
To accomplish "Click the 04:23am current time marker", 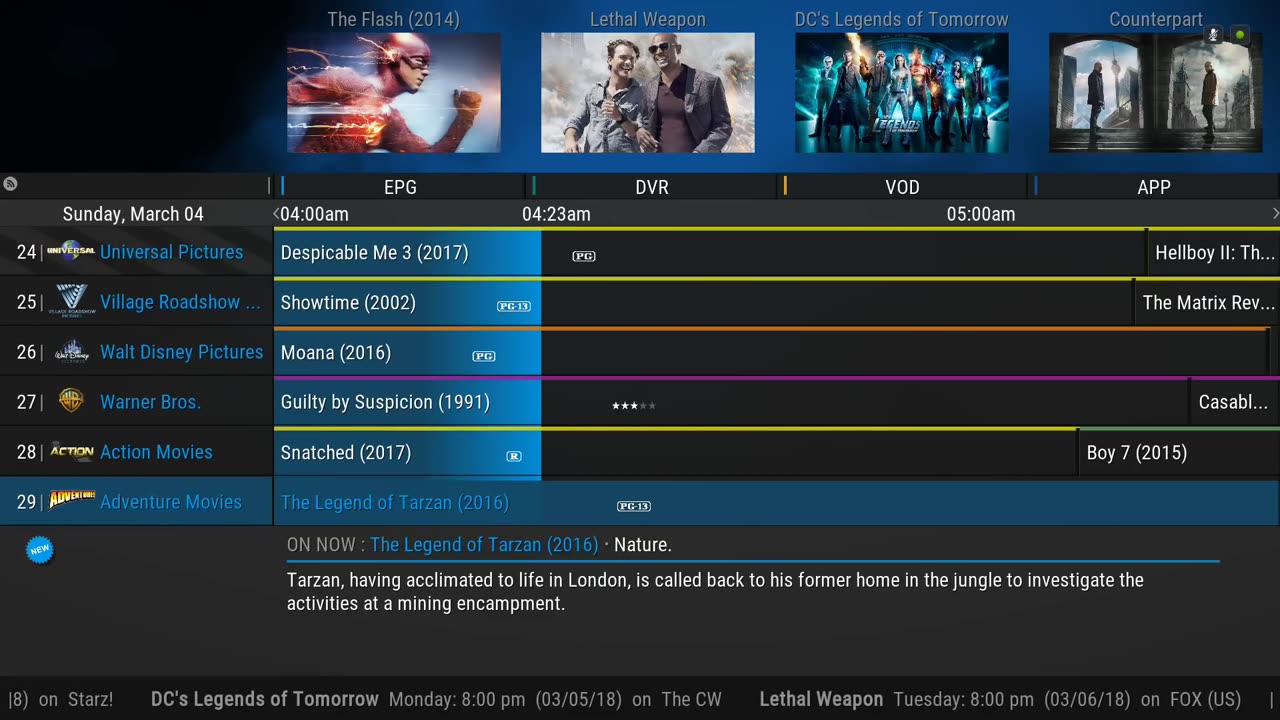I will tap(556, 214).
